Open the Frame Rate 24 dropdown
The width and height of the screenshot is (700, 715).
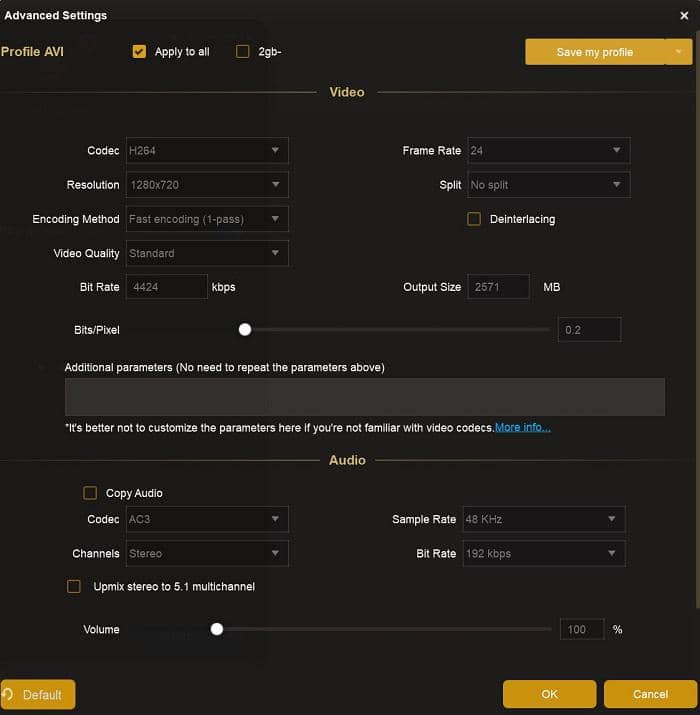pos(549,150)
